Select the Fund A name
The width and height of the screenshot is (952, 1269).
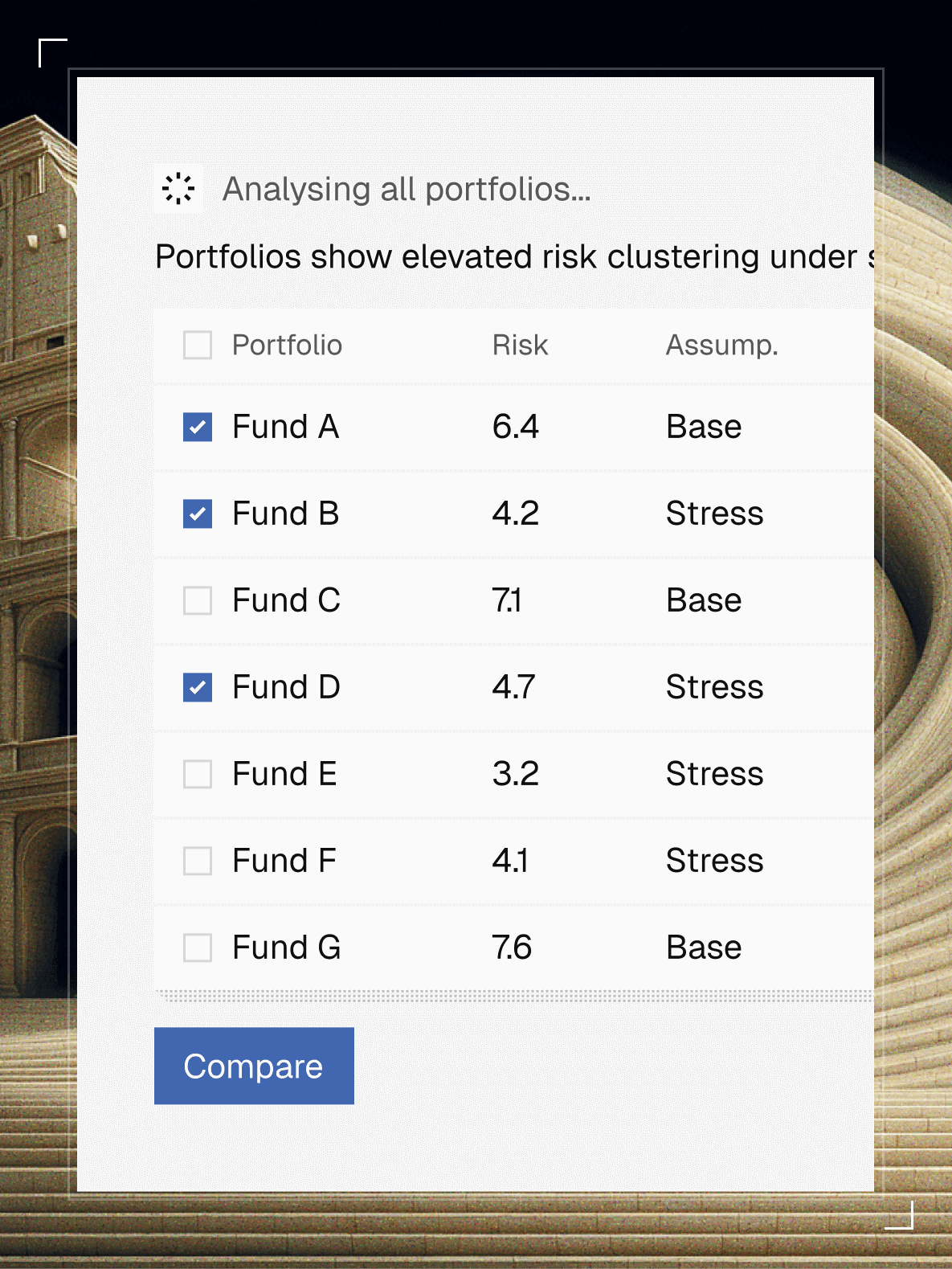[285, 427]
